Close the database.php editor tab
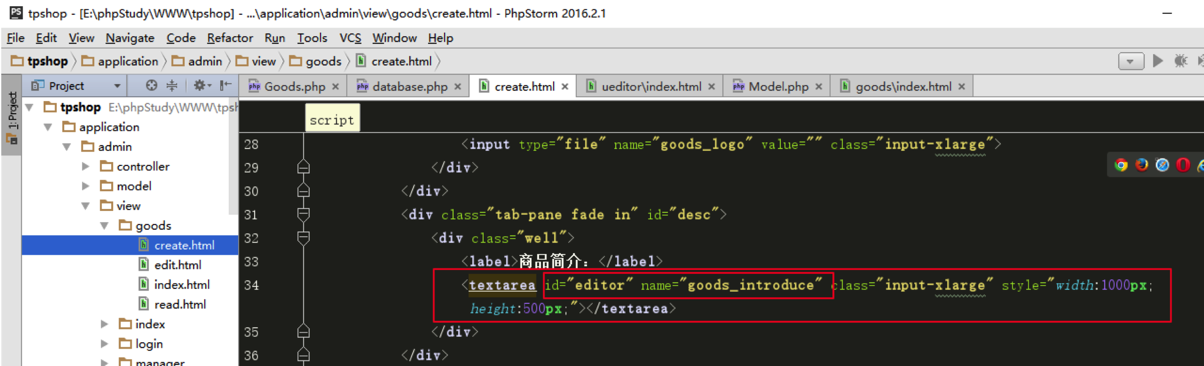Viewport: 1204px width, 366px height. click(x=458, y=87)
